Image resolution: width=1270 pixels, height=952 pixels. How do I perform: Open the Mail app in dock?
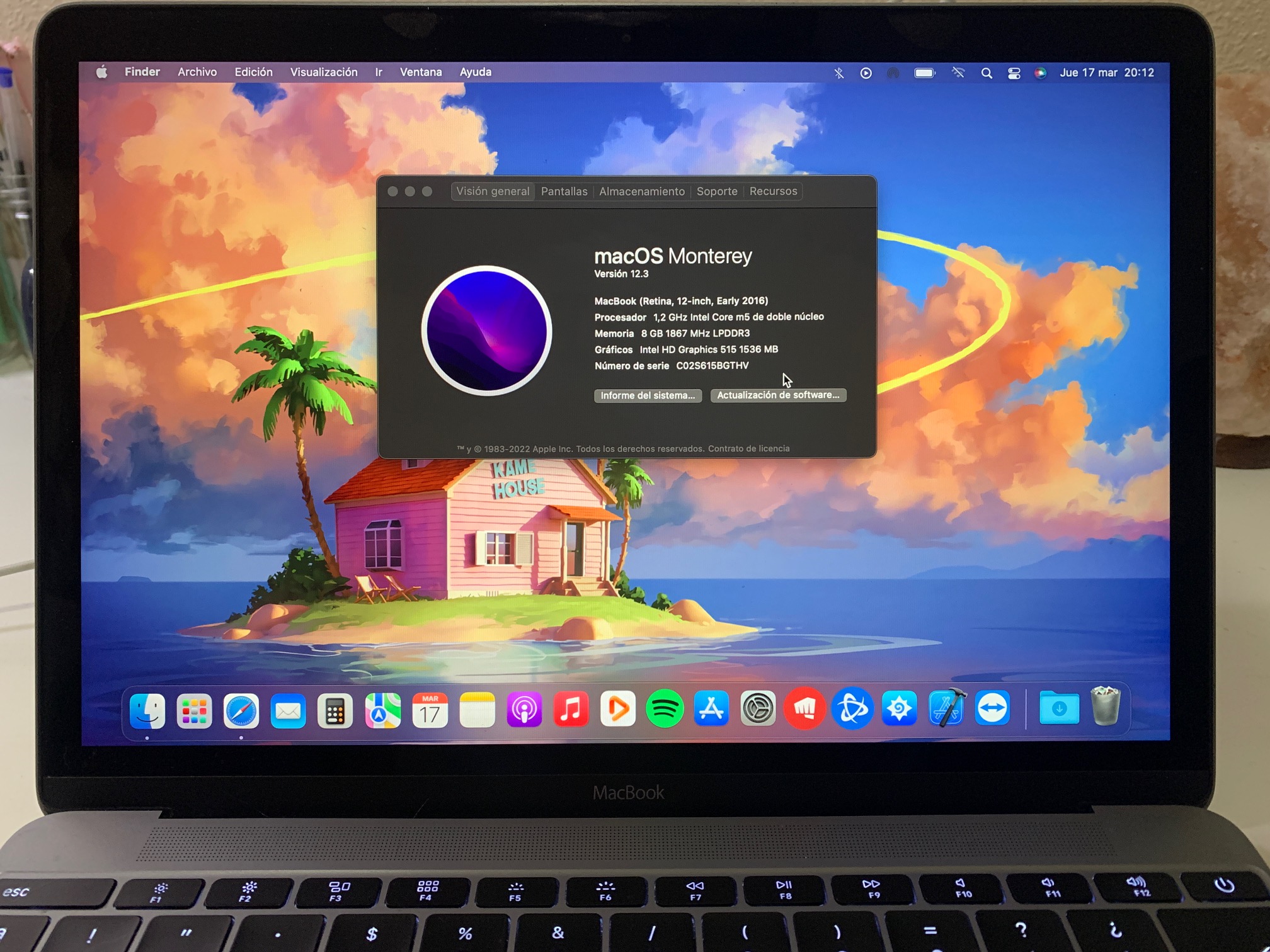click(x=288, y=711)
